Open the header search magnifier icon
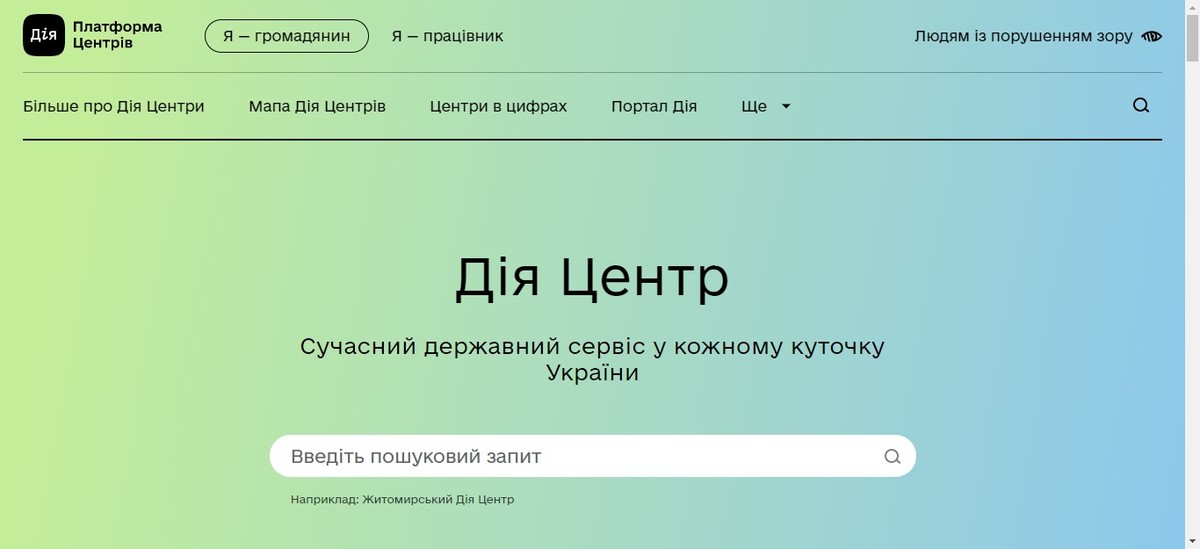The image size is (1200, 549). point(1141,106)
